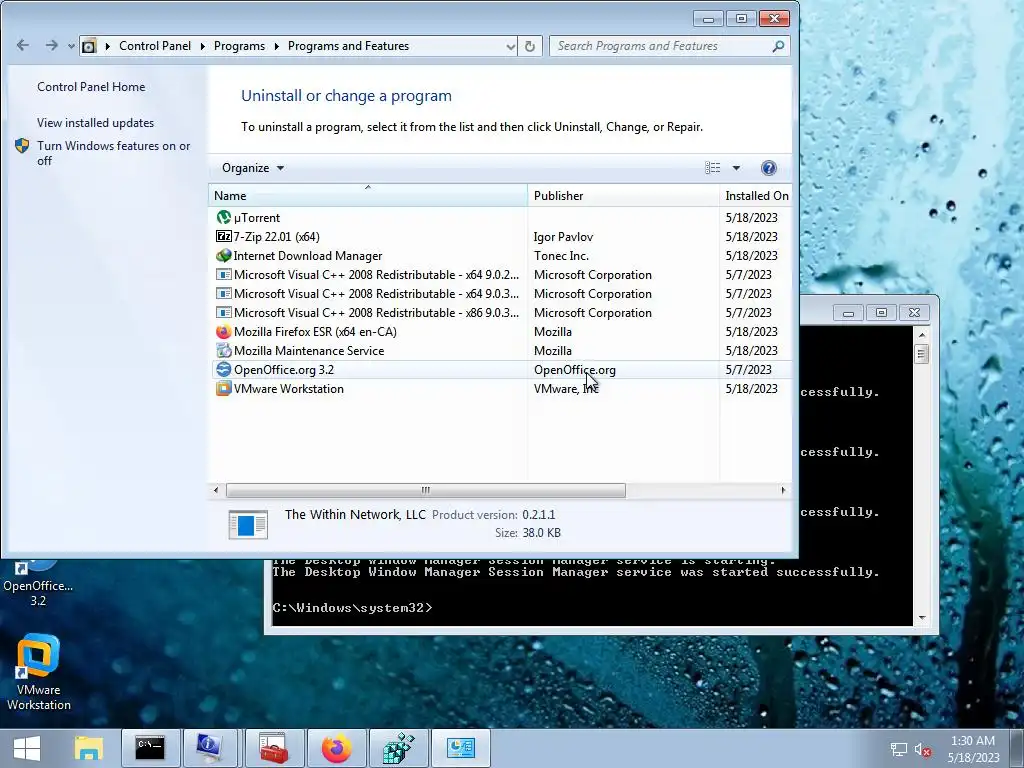Click the VMware Workstation desktop shortcut

coord(39,673)
